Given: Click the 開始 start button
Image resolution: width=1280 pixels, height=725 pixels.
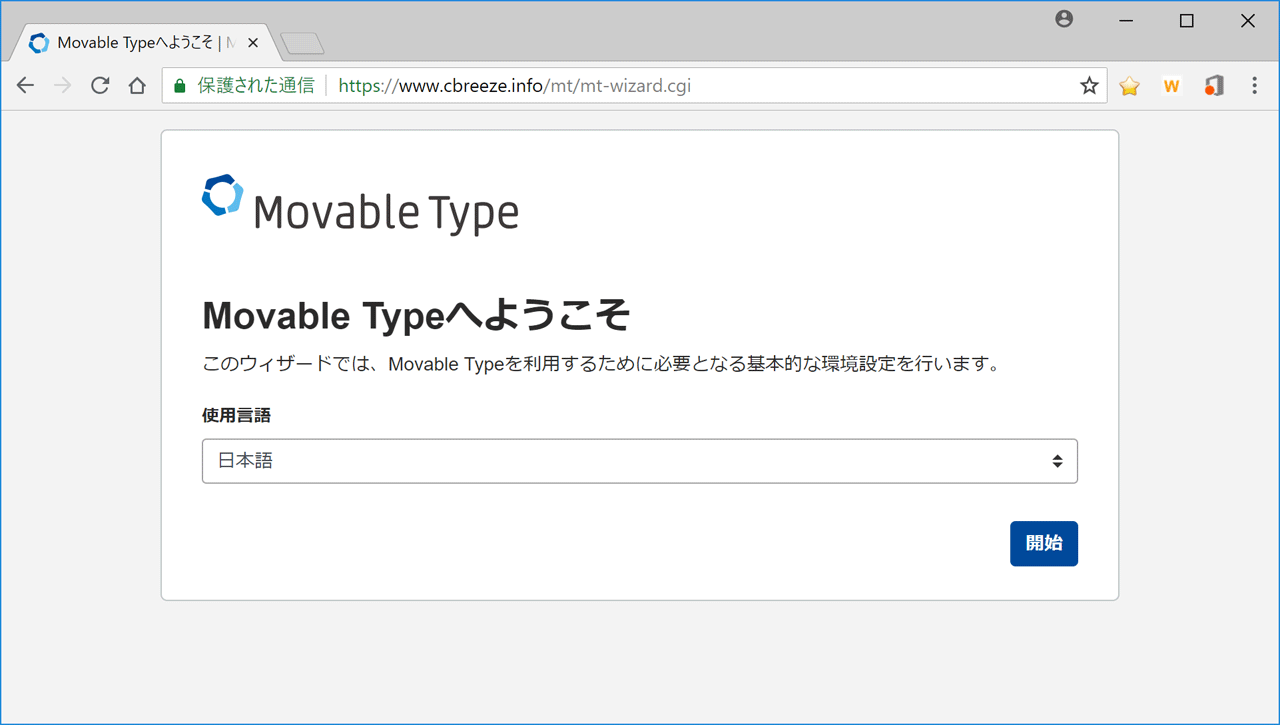Looking at the screenshot, I should coord(1044,543).
